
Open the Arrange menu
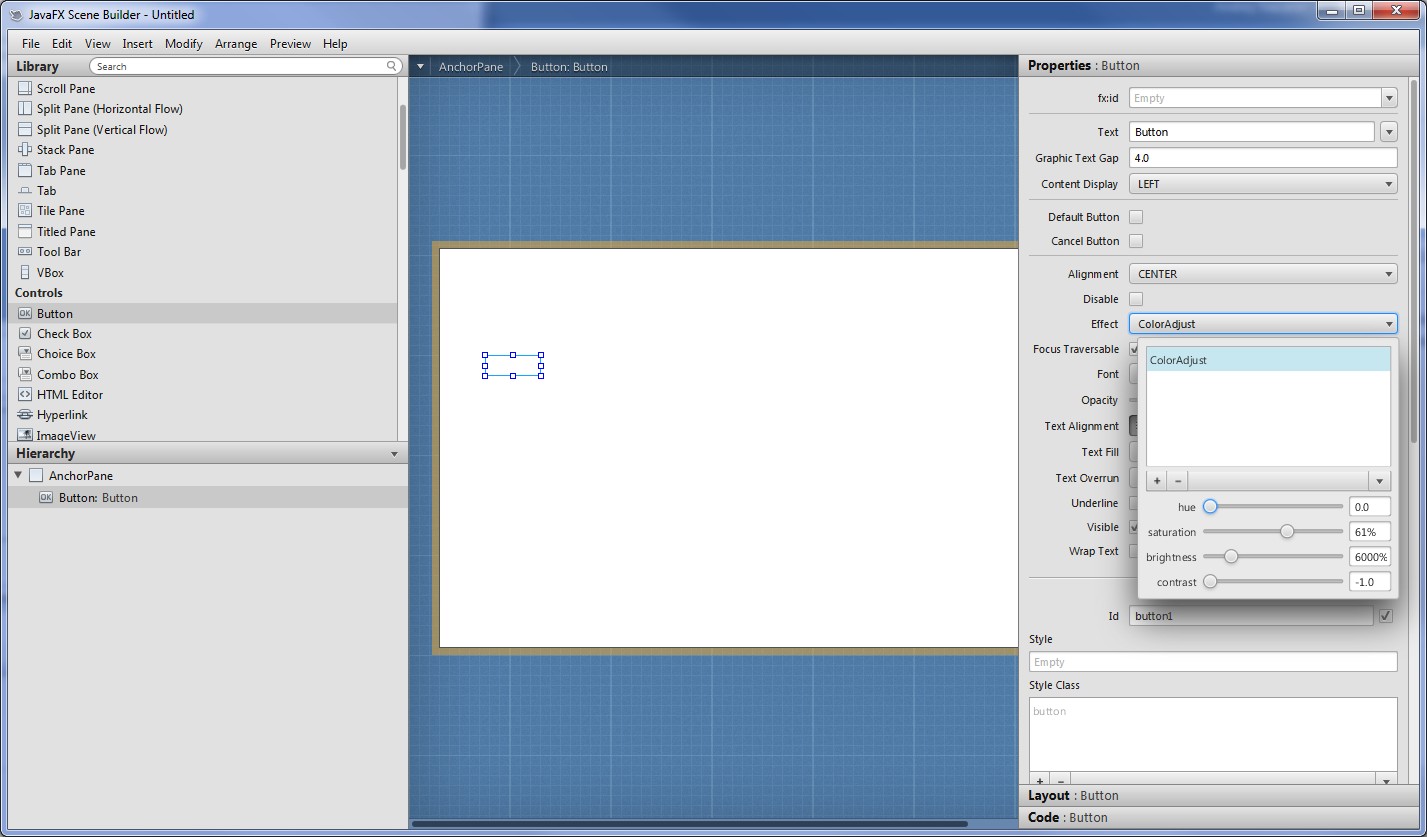click(x=236, y=44)
